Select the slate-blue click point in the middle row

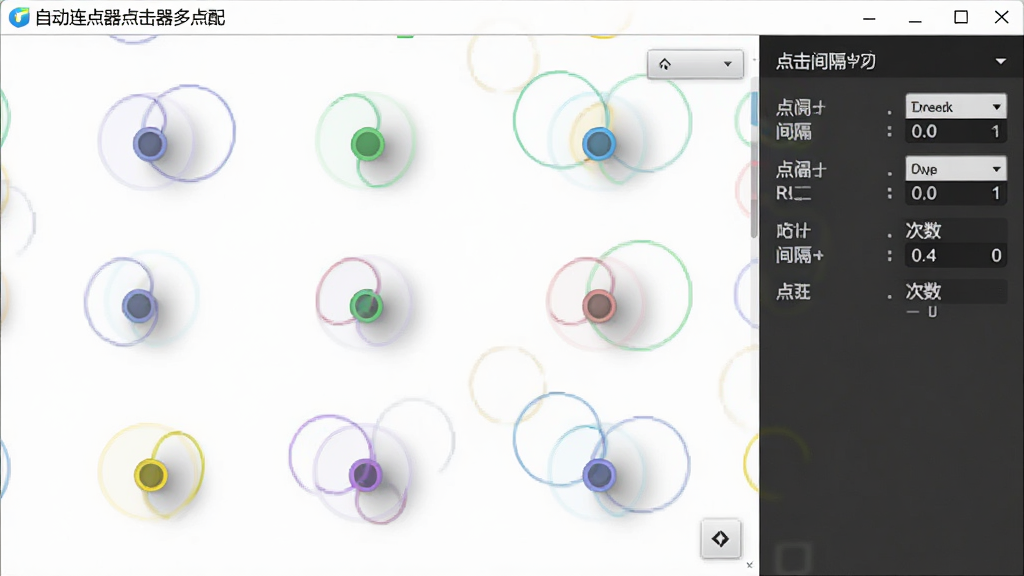click(138, 306)
